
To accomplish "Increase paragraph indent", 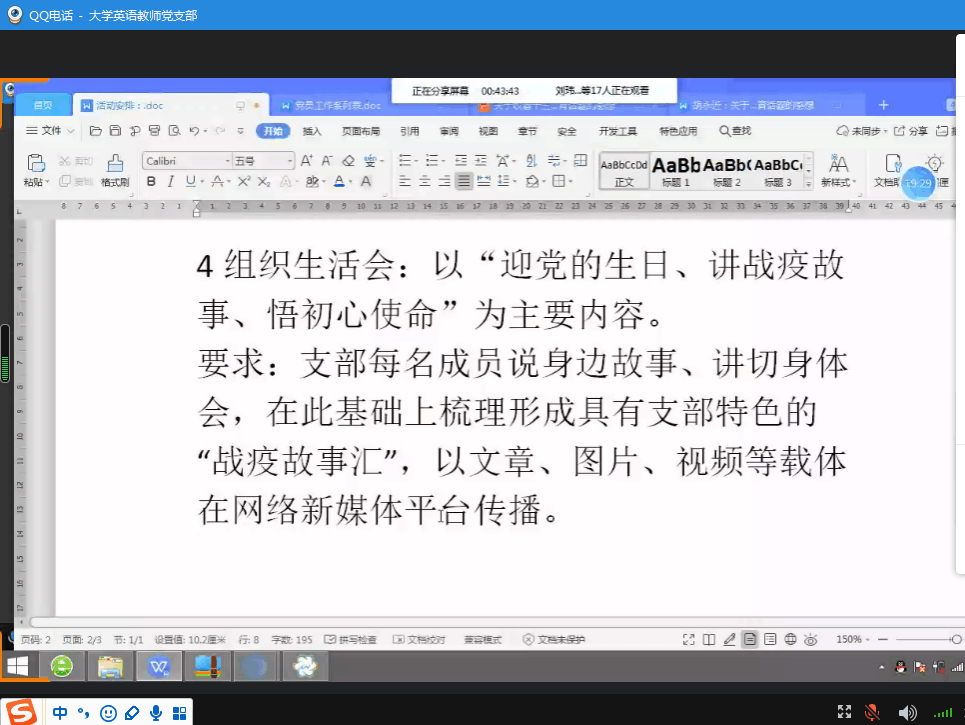I will (x=481, y=161).
